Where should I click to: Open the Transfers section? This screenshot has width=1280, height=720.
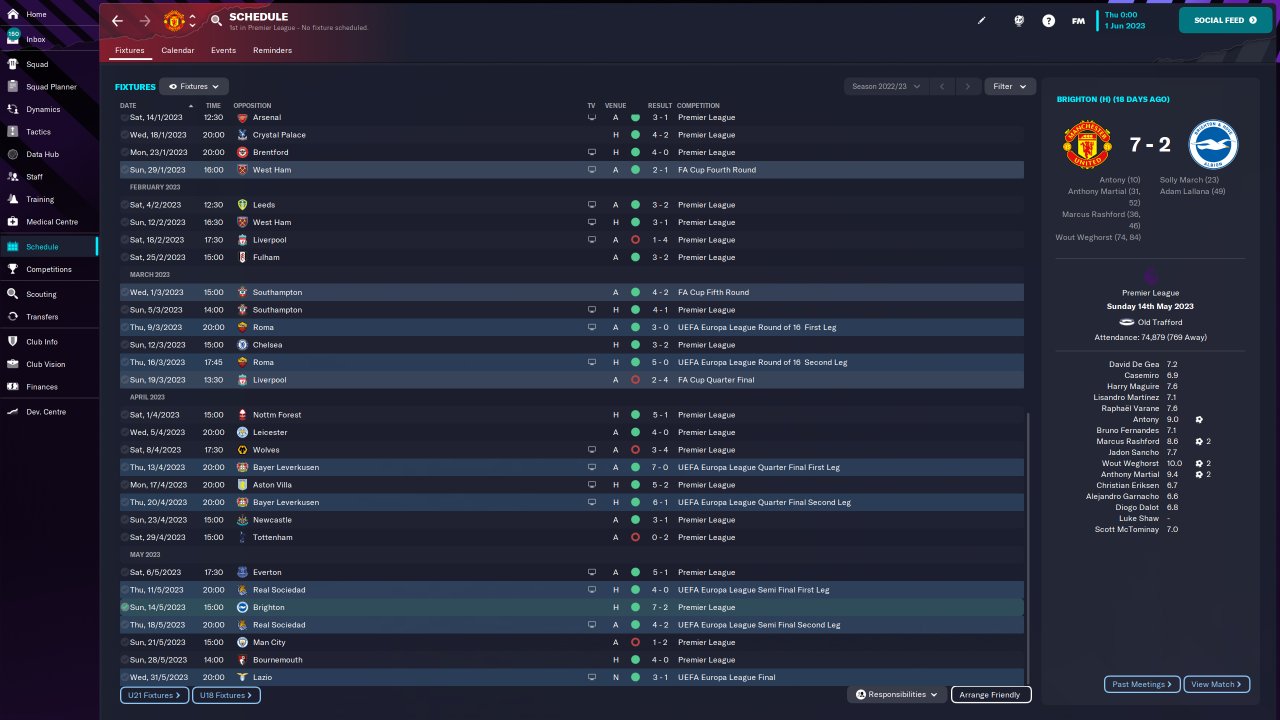49,317
